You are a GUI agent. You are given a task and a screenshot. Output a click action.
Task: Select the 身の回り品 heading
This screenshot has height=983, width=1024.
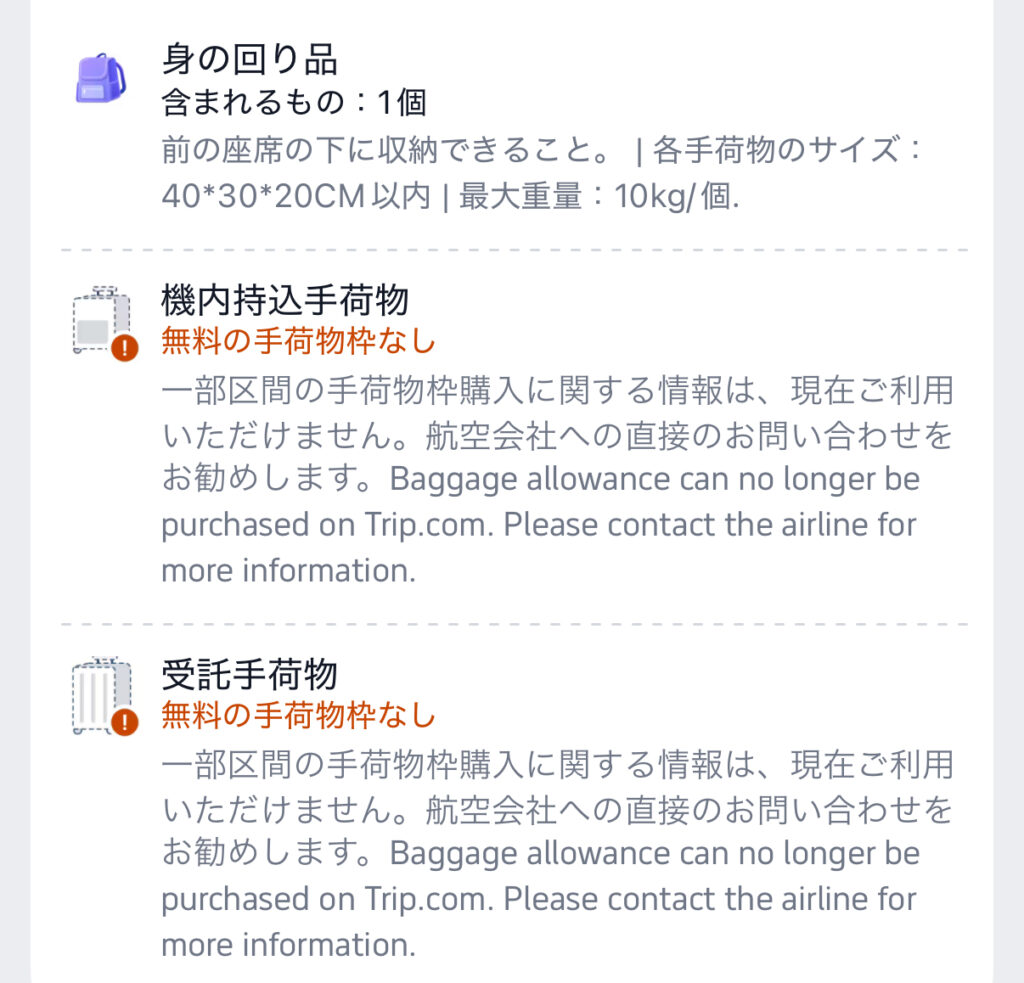249,59
